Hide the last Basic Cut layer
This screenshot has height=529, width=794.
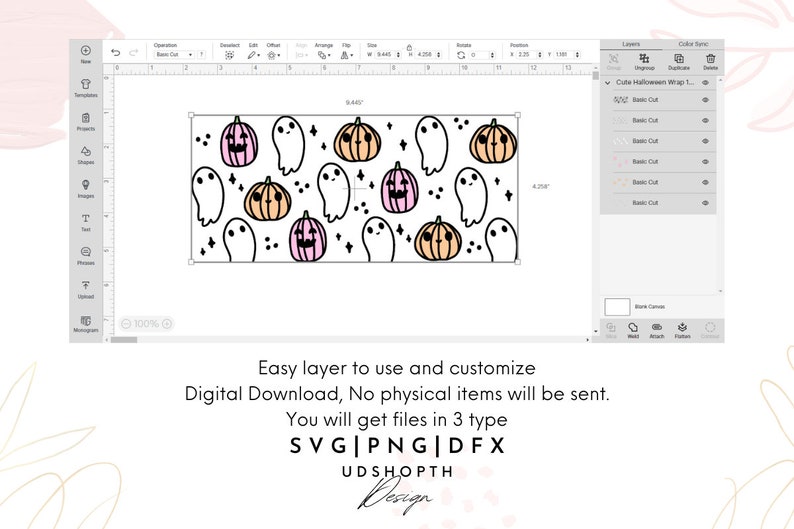705,203
